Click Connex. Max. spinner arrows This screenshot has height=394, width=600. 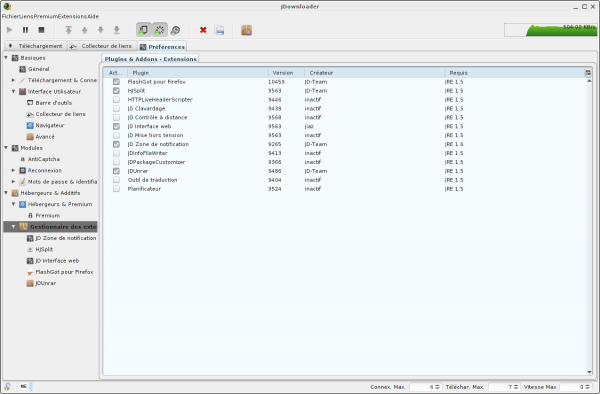click(x=437, y=387)
